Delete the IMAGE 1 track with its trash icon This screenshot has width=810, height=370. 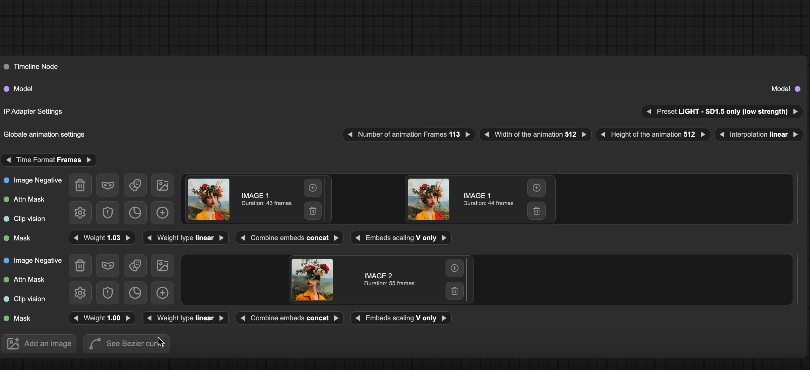(x=80, y=185)
